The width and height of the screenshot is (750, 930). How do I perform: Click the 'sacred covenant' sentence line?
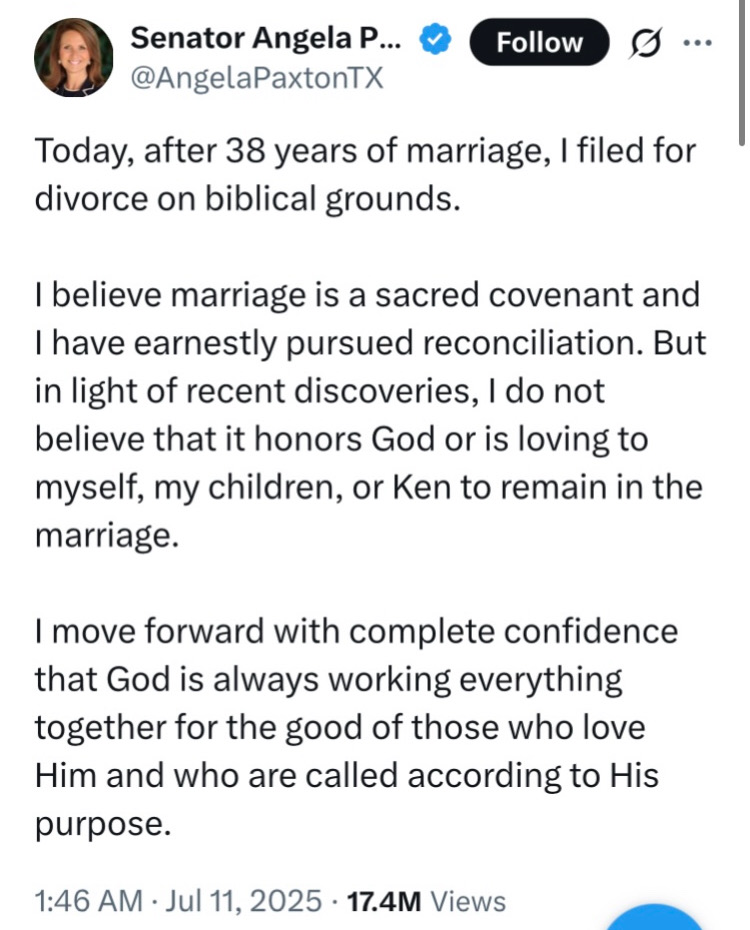point(368,295)
